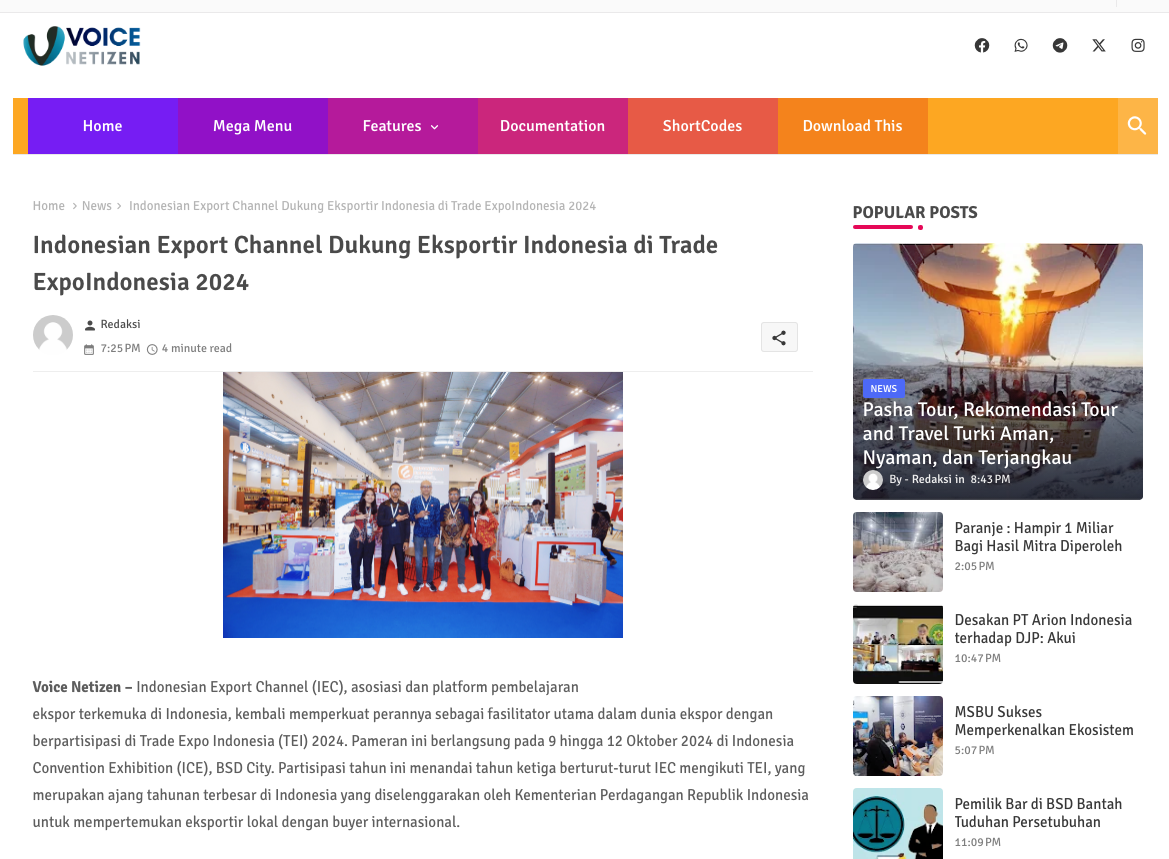1169x859 pixels.
Task: Click the article's expo booth photo
Action: [423, 505]
